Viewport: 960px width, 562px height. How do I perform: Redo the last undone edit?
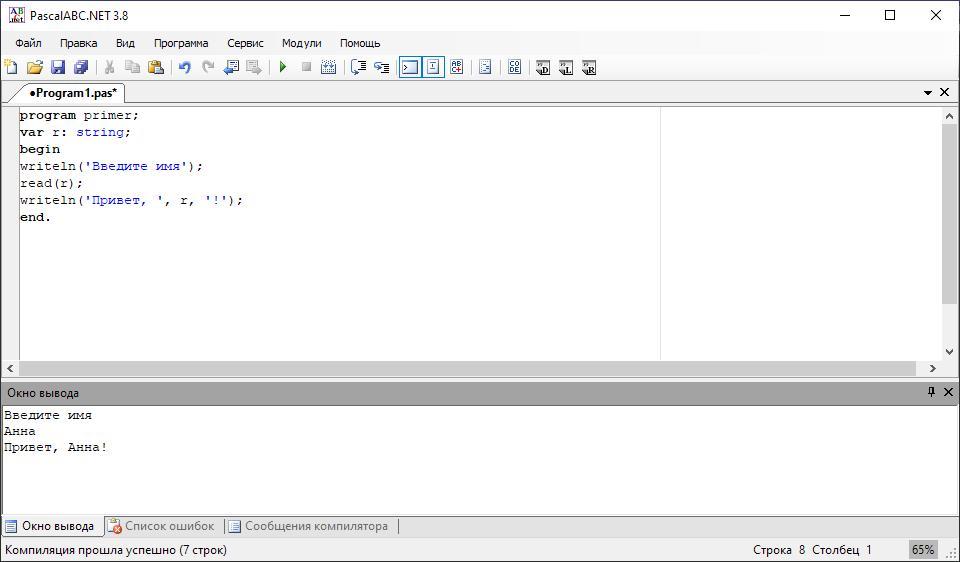[208, 67]
